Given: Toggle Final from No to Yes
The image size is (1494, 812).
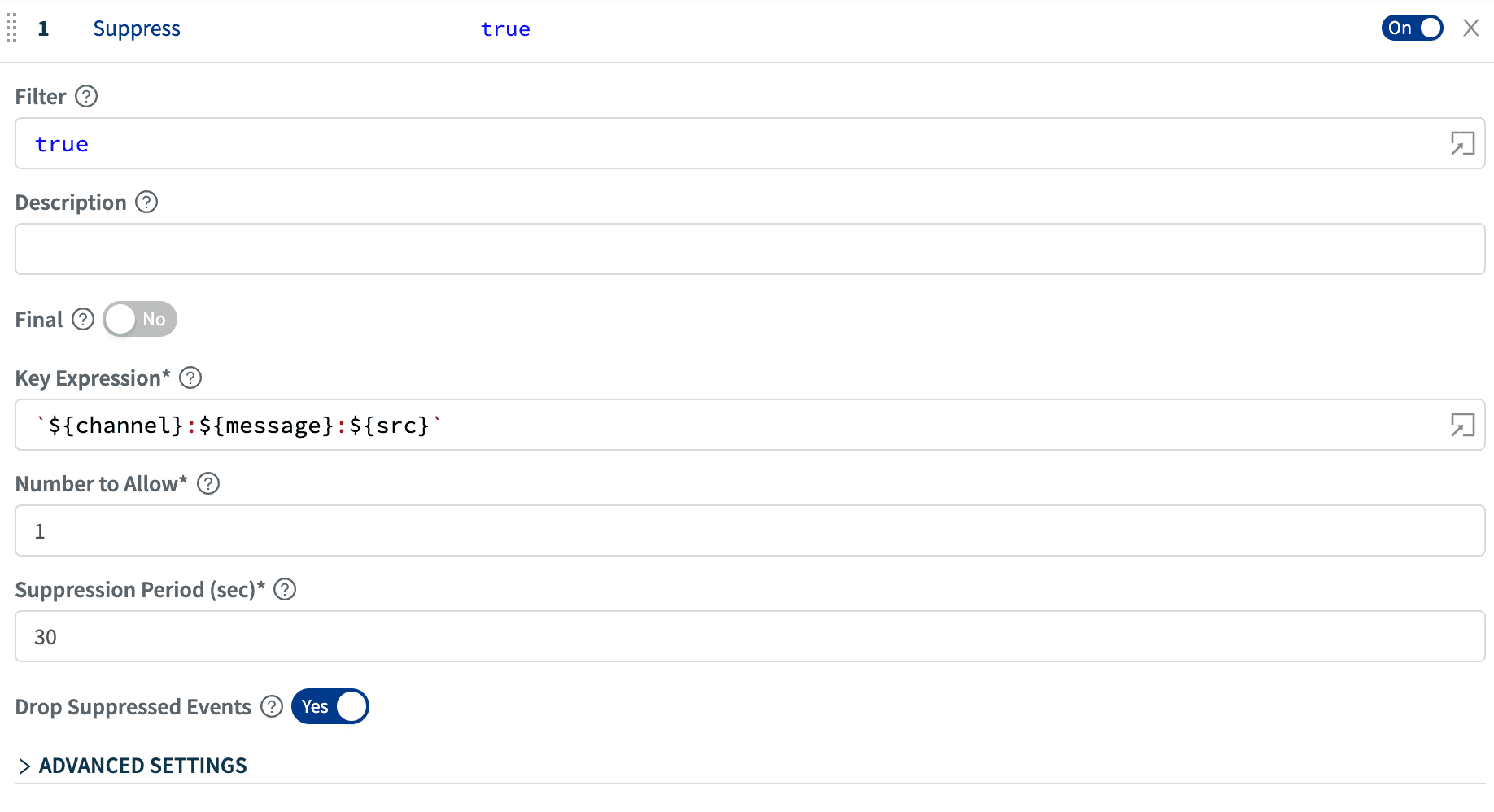Looking at the screenshot, I should pyautogui.click(x=139, y=319).
